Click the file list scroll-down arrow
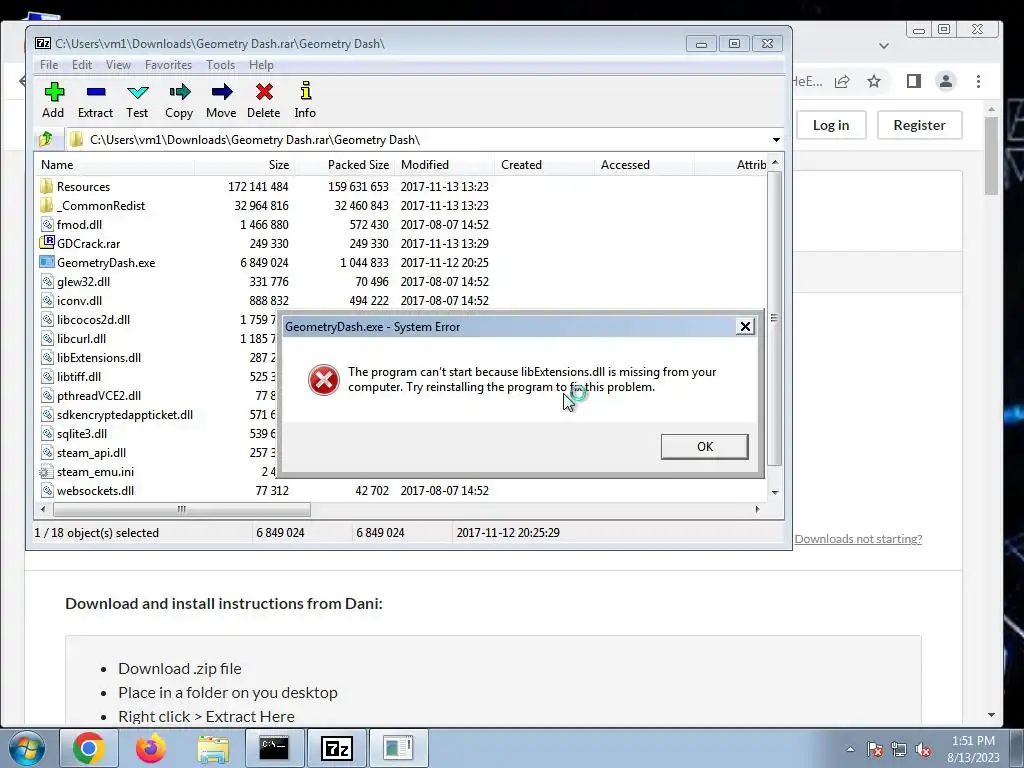The height and width of the screenshot is (768, 1024). 775,492
